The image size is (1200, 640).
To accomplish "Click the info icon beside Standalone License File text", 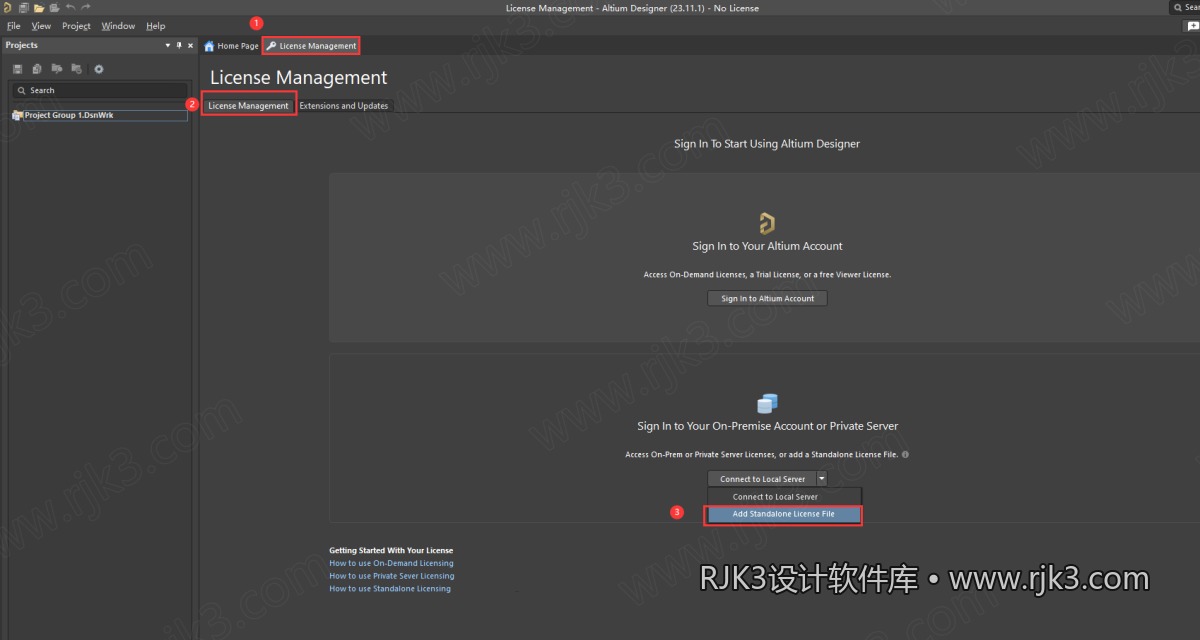I will pos(905,454).
